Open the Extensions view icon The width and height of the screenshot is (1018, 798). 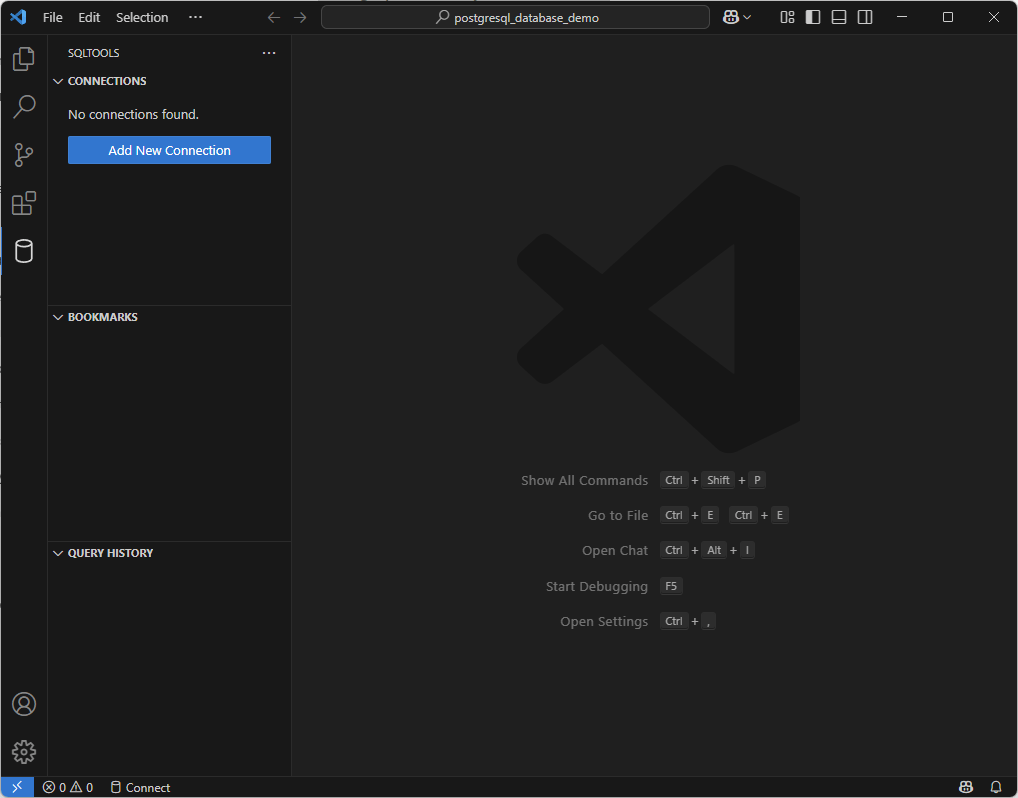tap(24, 204)
